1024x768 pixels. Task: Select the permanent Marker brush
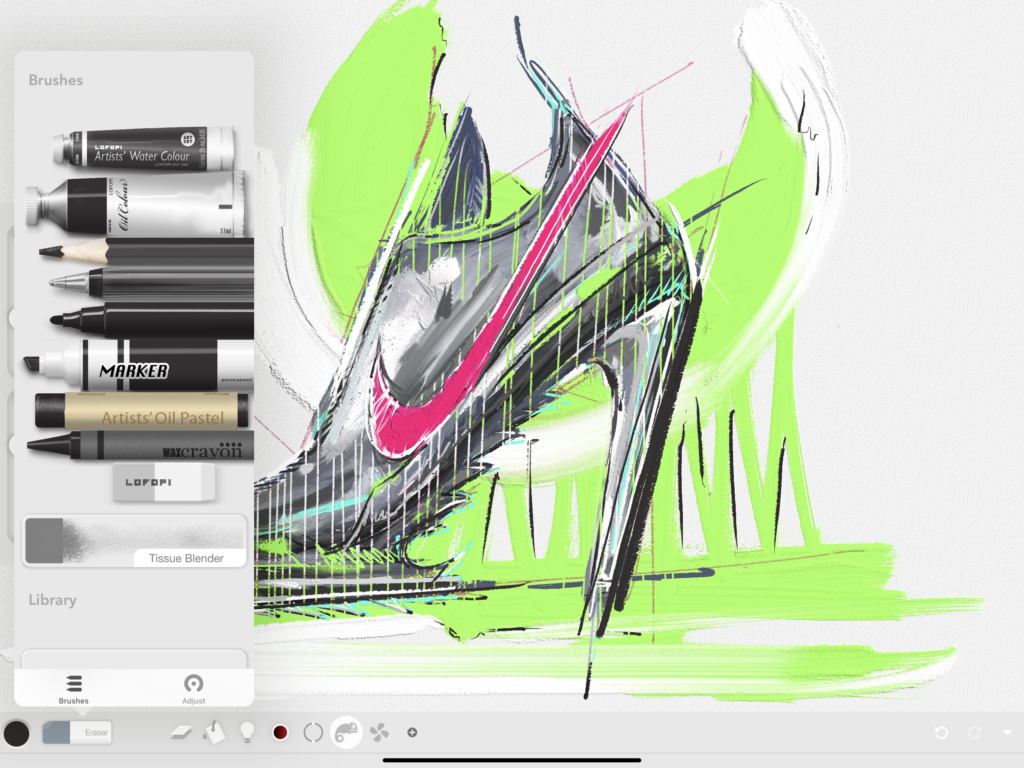coord(138,366)
